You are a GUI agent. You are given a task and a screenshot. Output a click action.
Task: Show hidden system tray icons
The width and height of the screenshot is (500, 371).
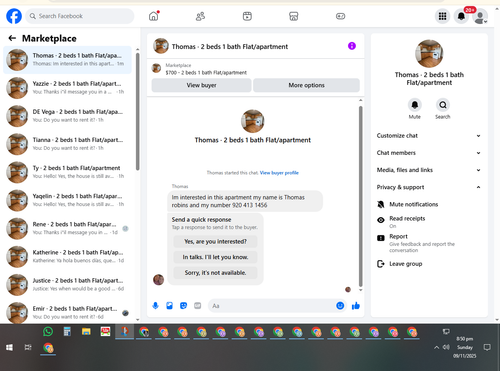pos(436,347)
